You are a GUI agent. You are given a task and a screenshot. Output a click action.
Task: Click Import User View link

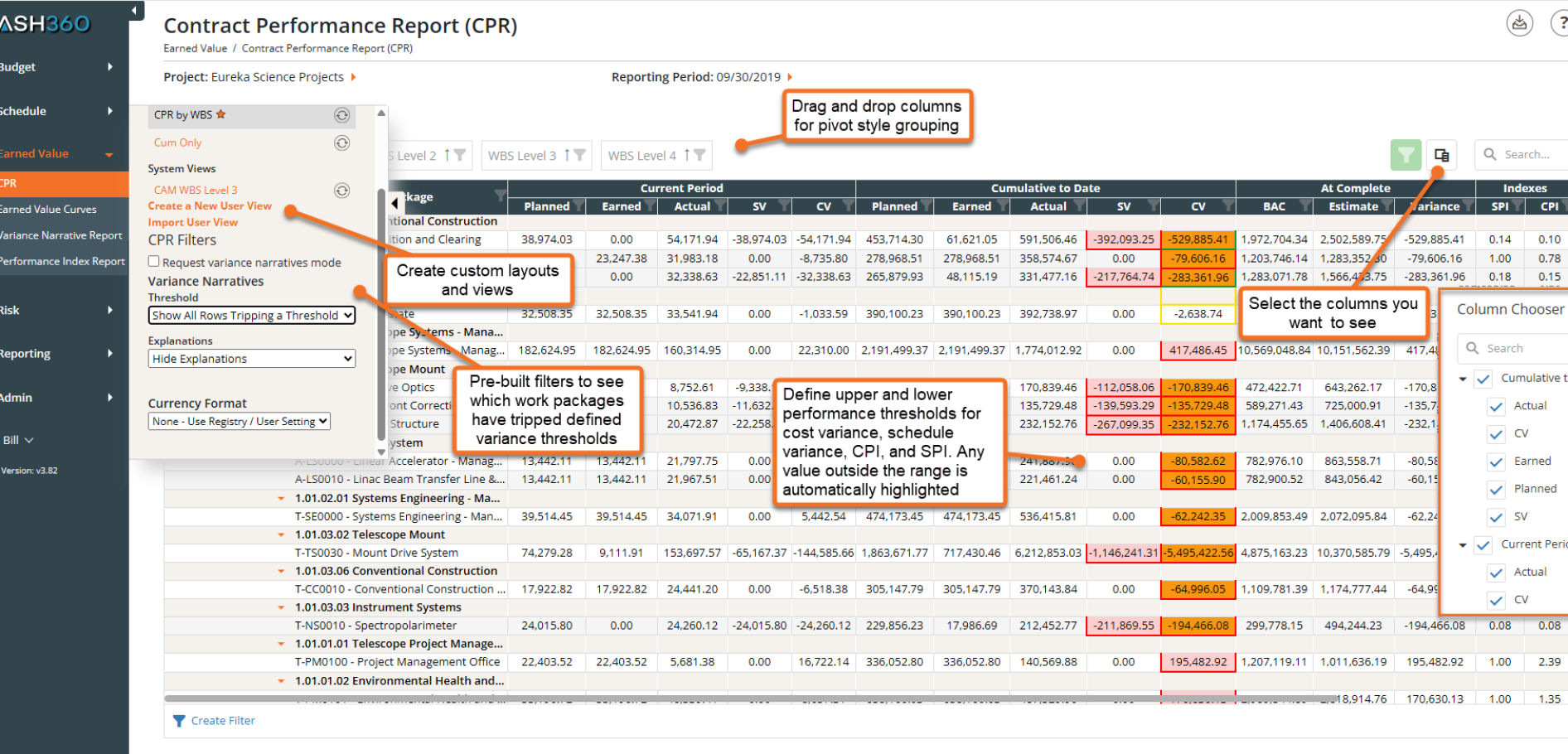tap(193, 222)
